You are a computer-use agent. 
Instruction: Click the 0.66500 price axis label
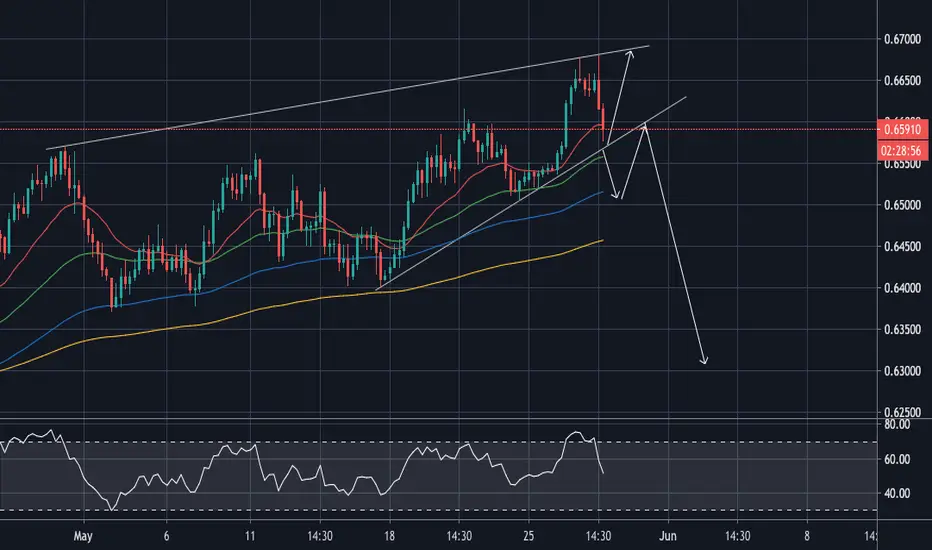pos(902,80)
